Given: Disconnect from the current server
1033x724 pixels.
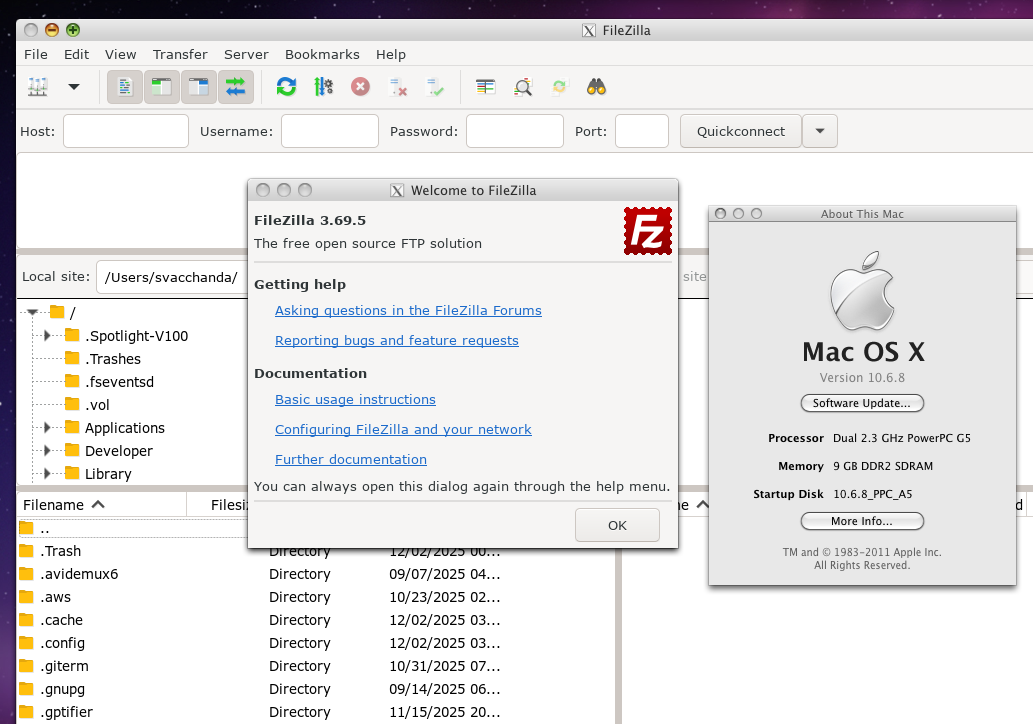Looking at the screenshot, I should pyautogui.click(x=397, y=87).
